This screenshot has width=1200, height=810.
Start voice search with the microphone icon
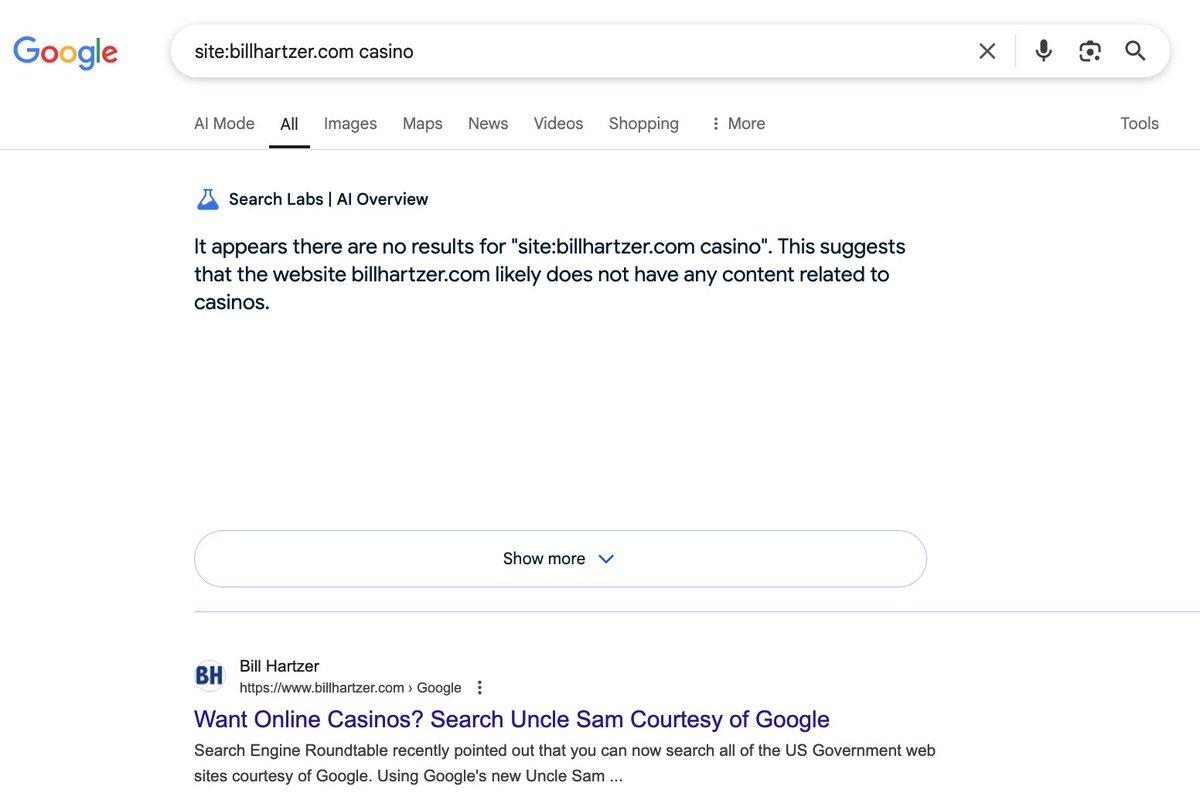[1043, 51]
